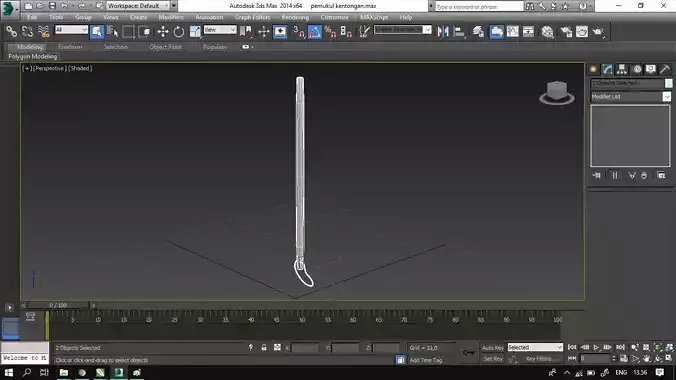The width and height of the screenshot is (676, 380).
Task: Toggle Spinner Snap button
Action: click(346, 31)
